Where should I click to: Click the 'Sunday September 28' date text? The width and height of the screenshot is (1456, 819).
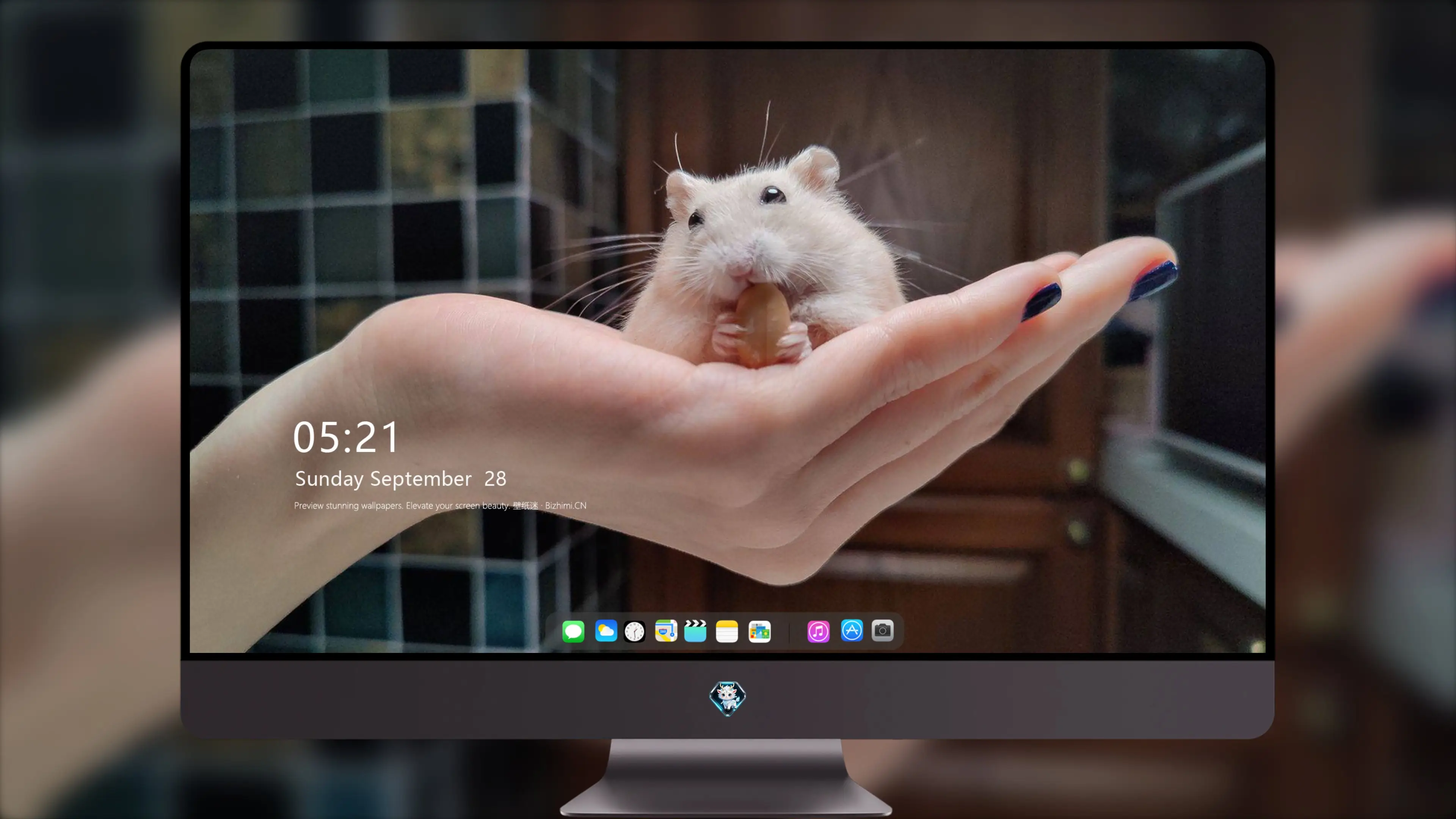coord(401,479)
